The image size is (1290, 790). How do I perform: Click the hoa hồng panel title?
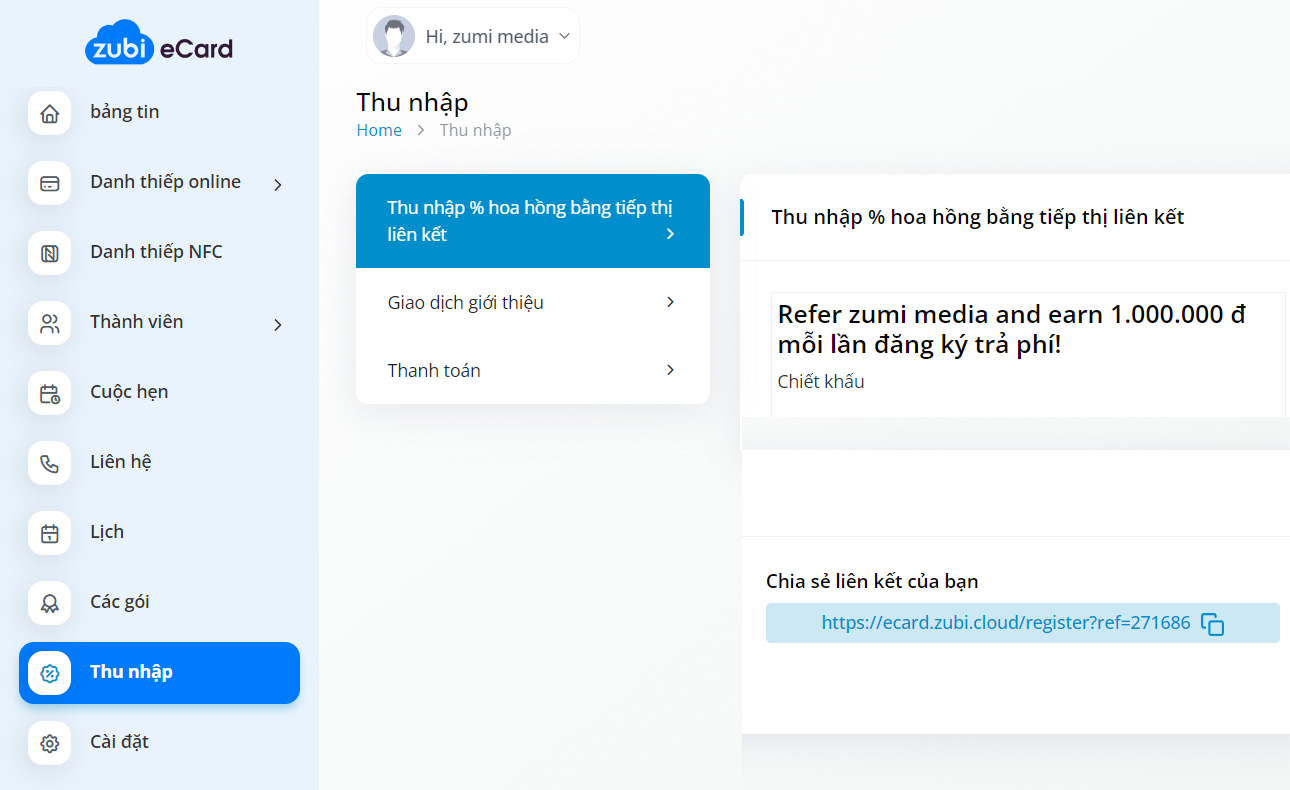pyautogui.click(x=978, y=217)
